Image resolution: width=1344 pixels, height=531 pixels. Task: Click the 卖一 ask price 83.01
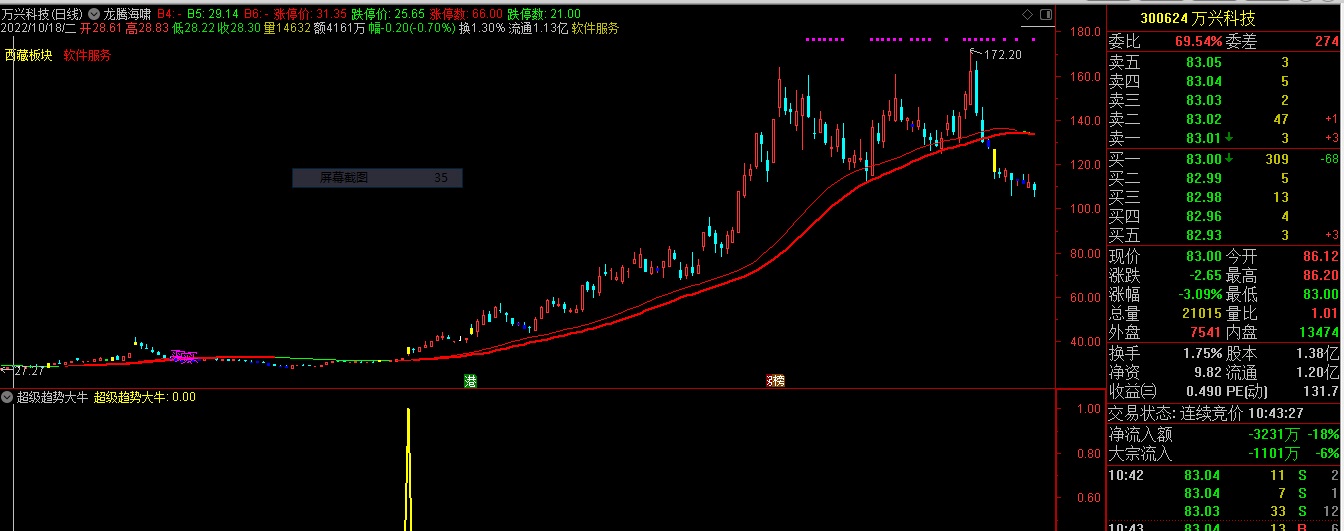click(1203, 138)
